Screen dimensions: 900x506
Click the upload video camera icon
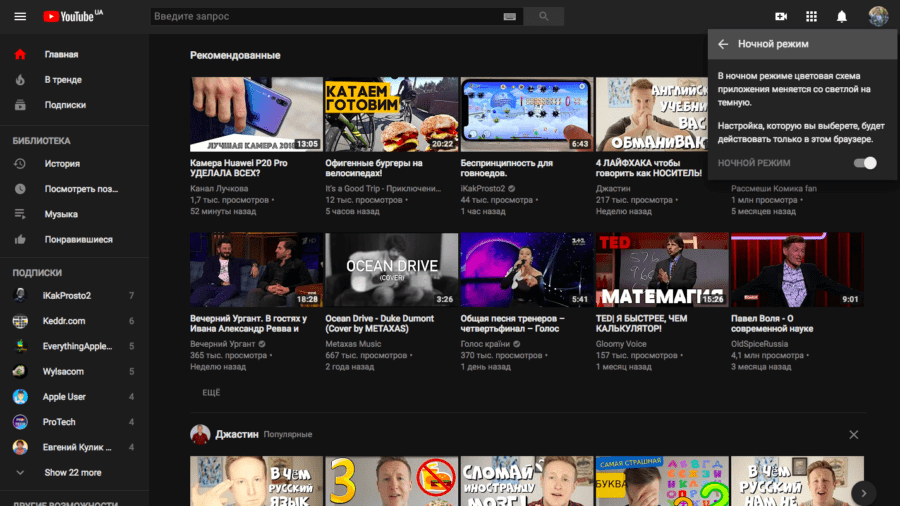click(781, 17)
